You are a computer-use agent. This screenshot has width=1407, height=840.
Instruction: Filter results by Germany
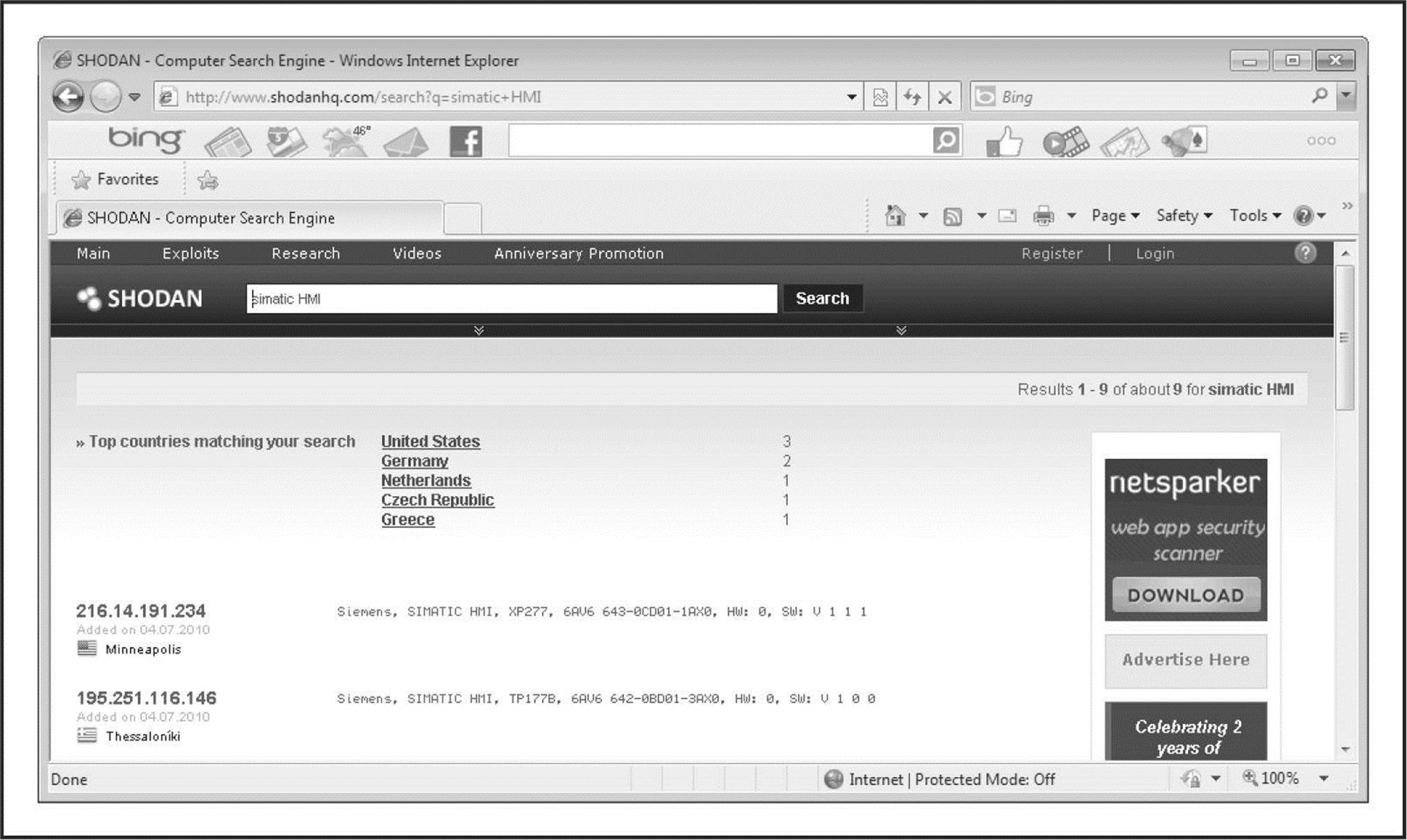tap(415, 461)
